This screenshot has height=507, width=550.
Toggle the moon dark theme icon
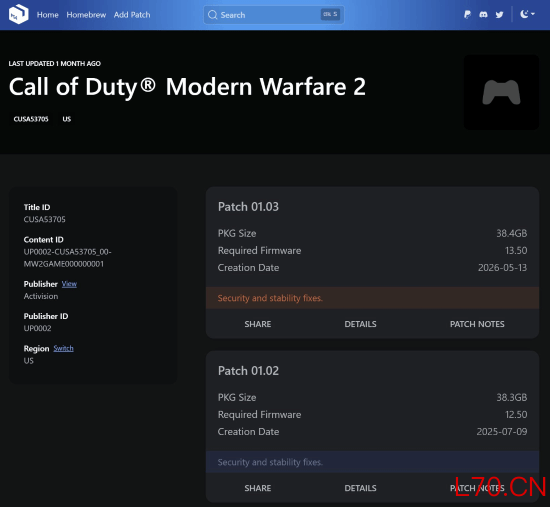[x=524, y=14]
